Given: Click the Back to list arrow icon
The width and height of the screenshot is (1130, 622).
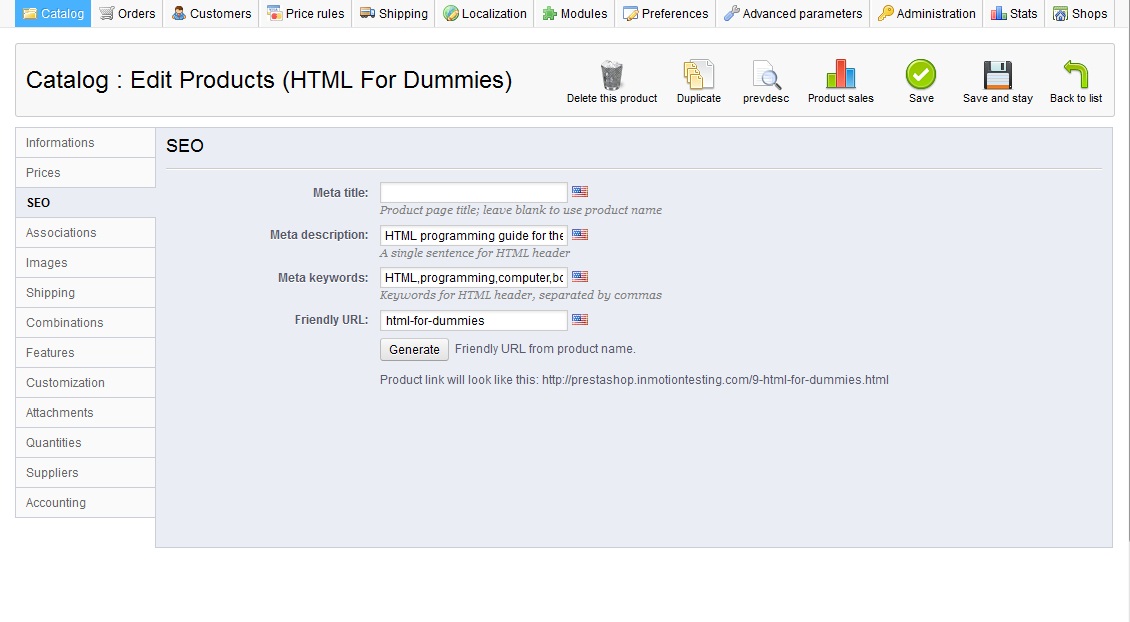Looking at the screenshot, I should click(1075, 74).
